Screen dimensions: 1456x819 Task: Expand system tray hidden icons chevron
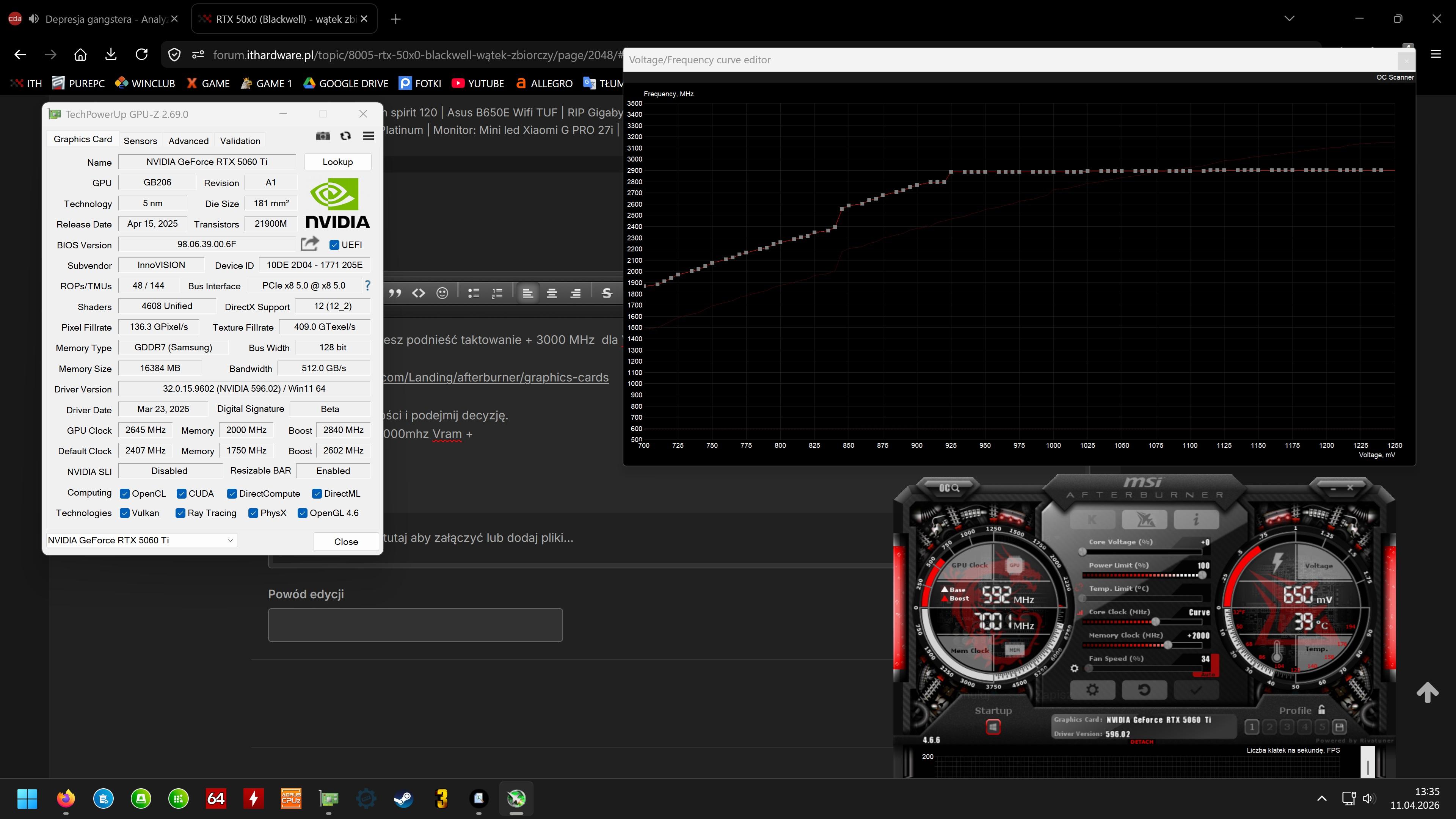click(x=1321, y=798)
